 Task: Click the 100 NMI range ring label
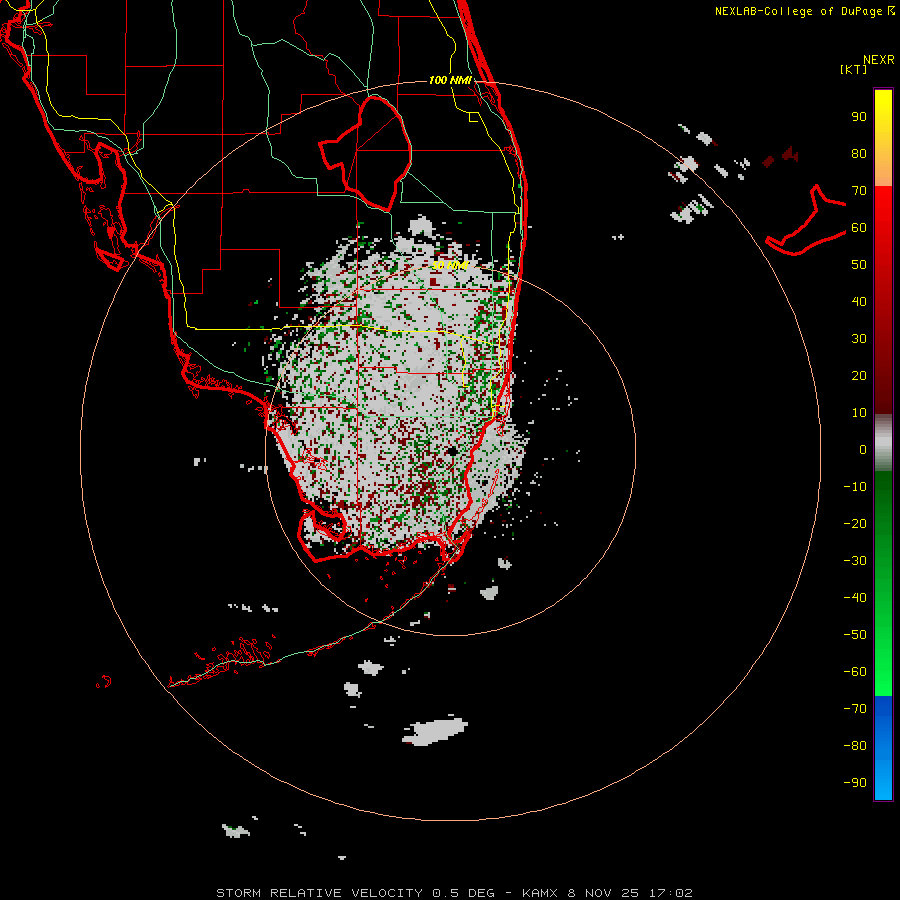(x=450, y=80)
